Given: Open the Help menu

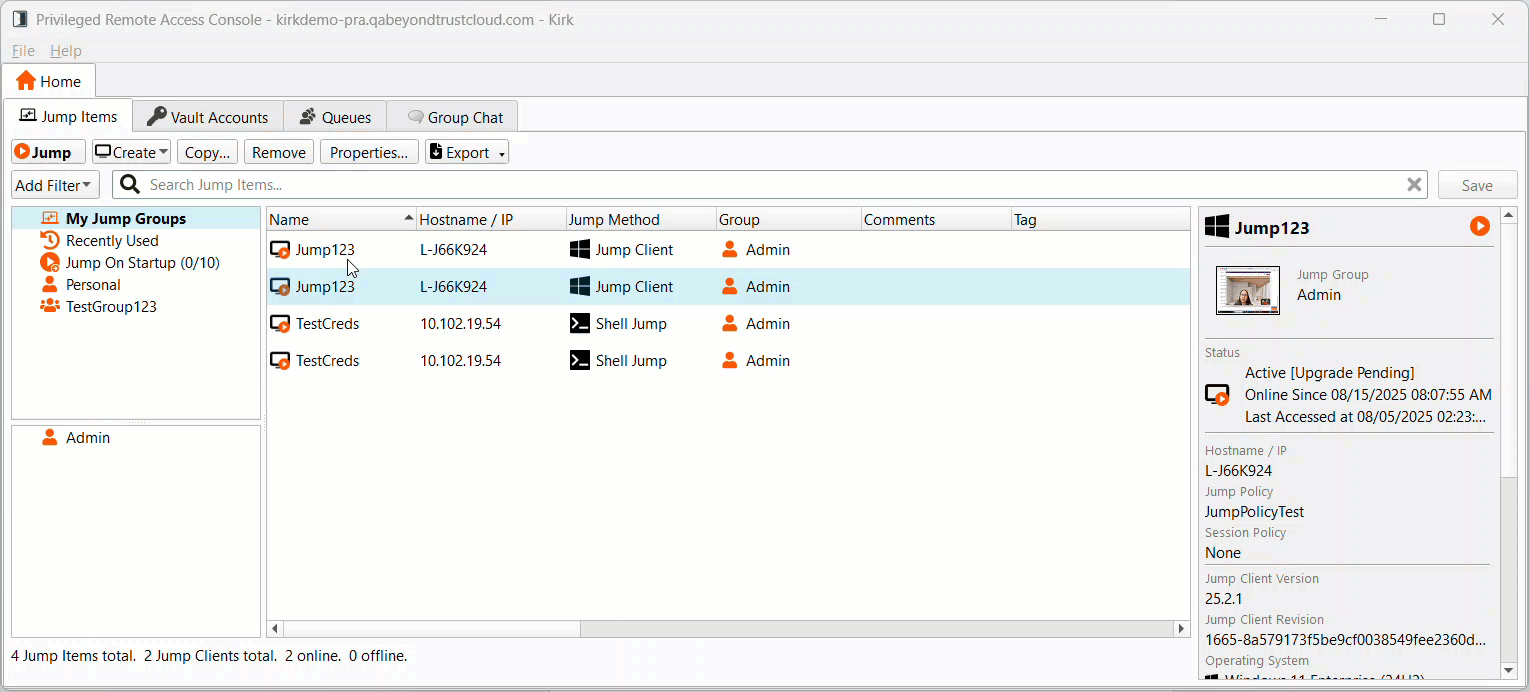Looking at the screenshot, I should tap(66, 50).
